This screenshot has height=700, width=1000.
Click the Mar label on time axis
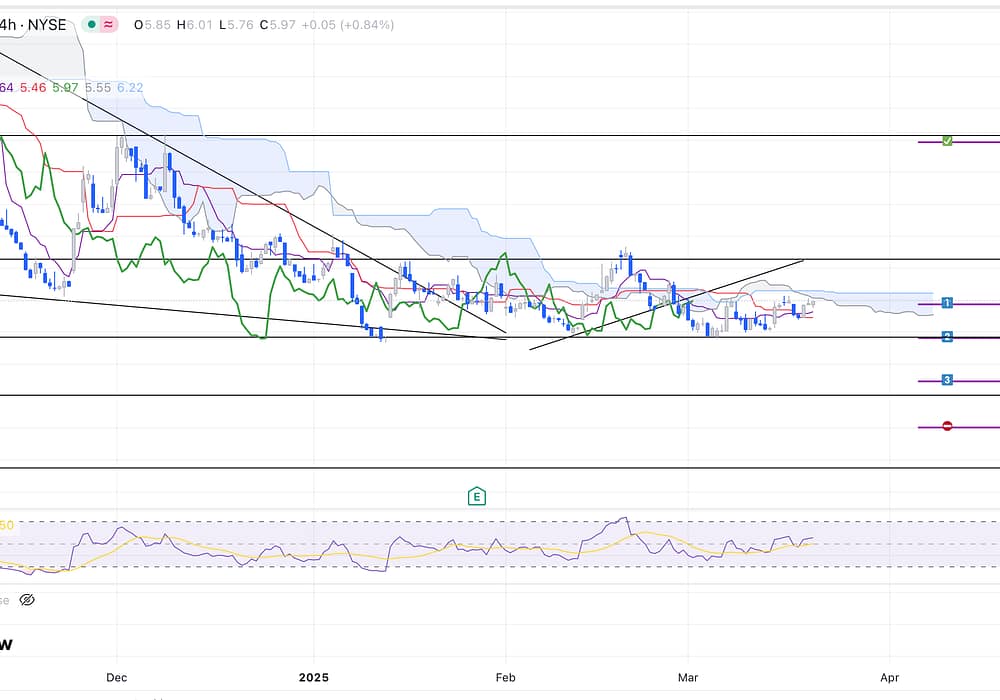pyautogui.click(x=689, y=677)
